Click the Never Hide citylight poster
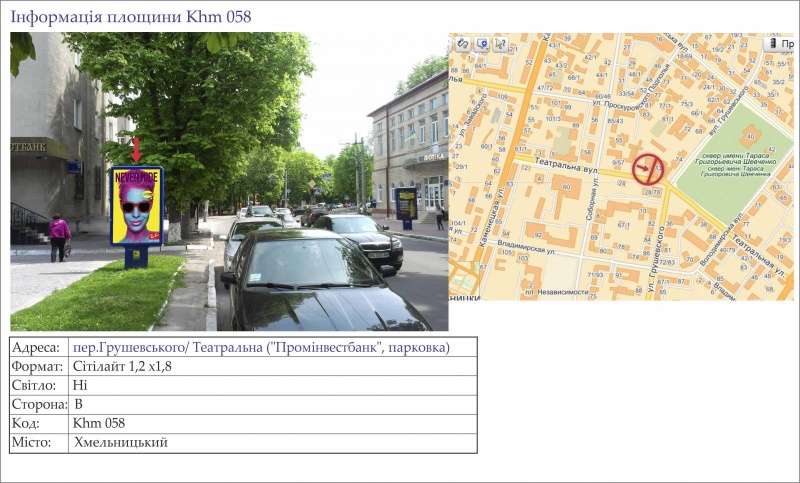Viewport: 800px width, 483px height. [137, 206]
